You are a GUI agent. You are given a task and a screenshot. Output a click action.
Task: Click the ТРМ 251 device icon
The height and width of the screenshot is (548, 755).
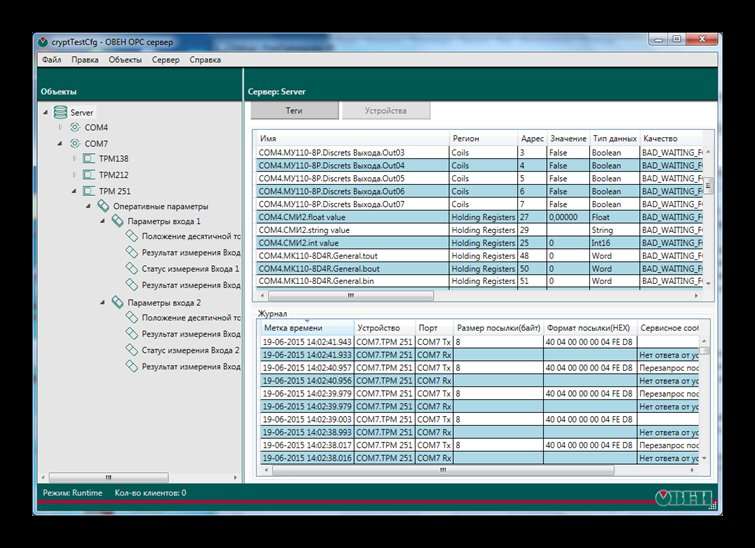pyautogui.click(x=89, y=191)
